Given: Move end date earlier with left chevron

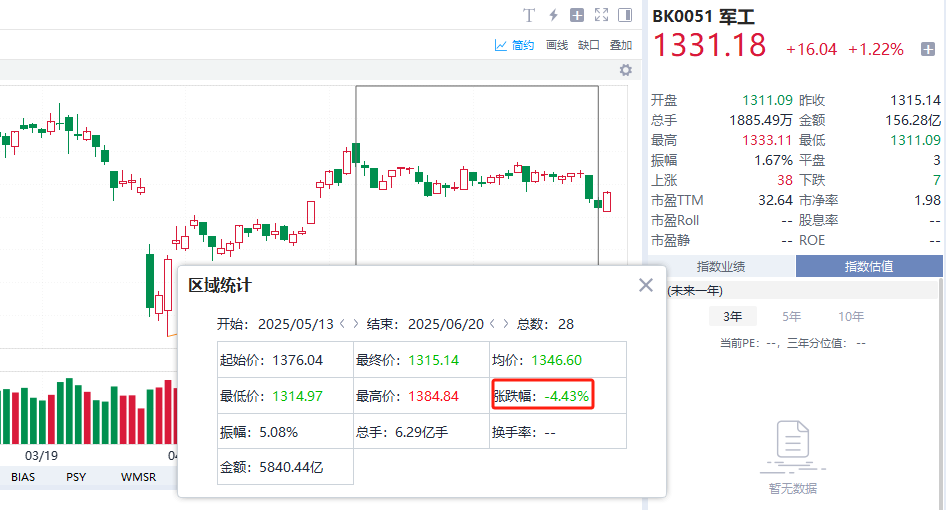Looking at the screenshot, I should coord(492,324).
